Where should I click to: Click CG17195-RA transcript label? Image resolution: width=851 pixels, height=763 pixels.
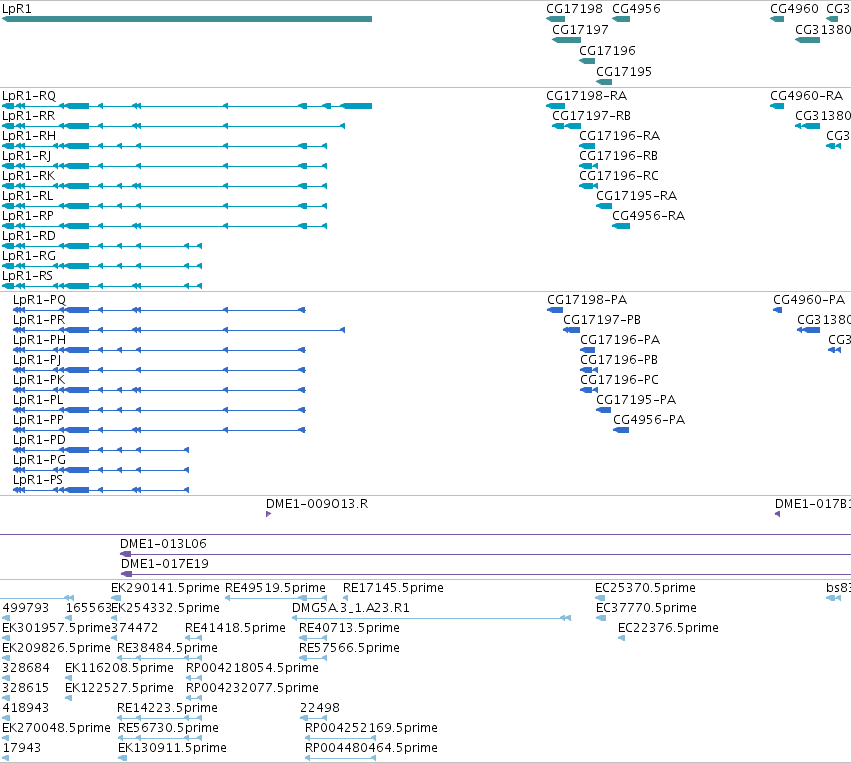[x=636, y=196]
